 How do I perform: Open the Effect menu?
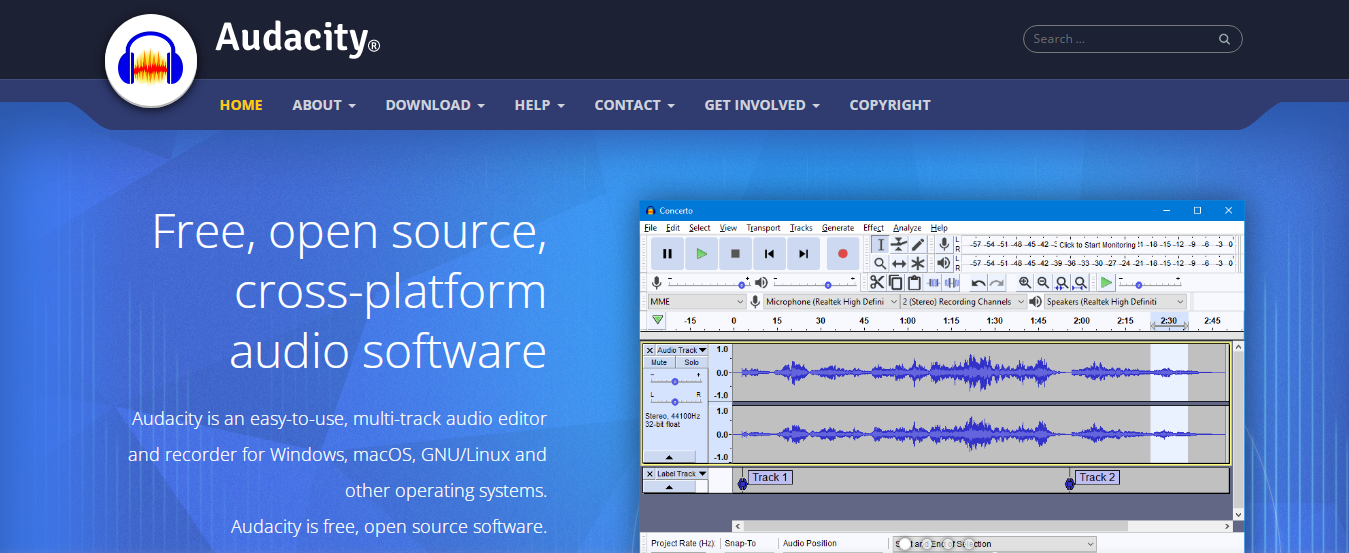873,228
